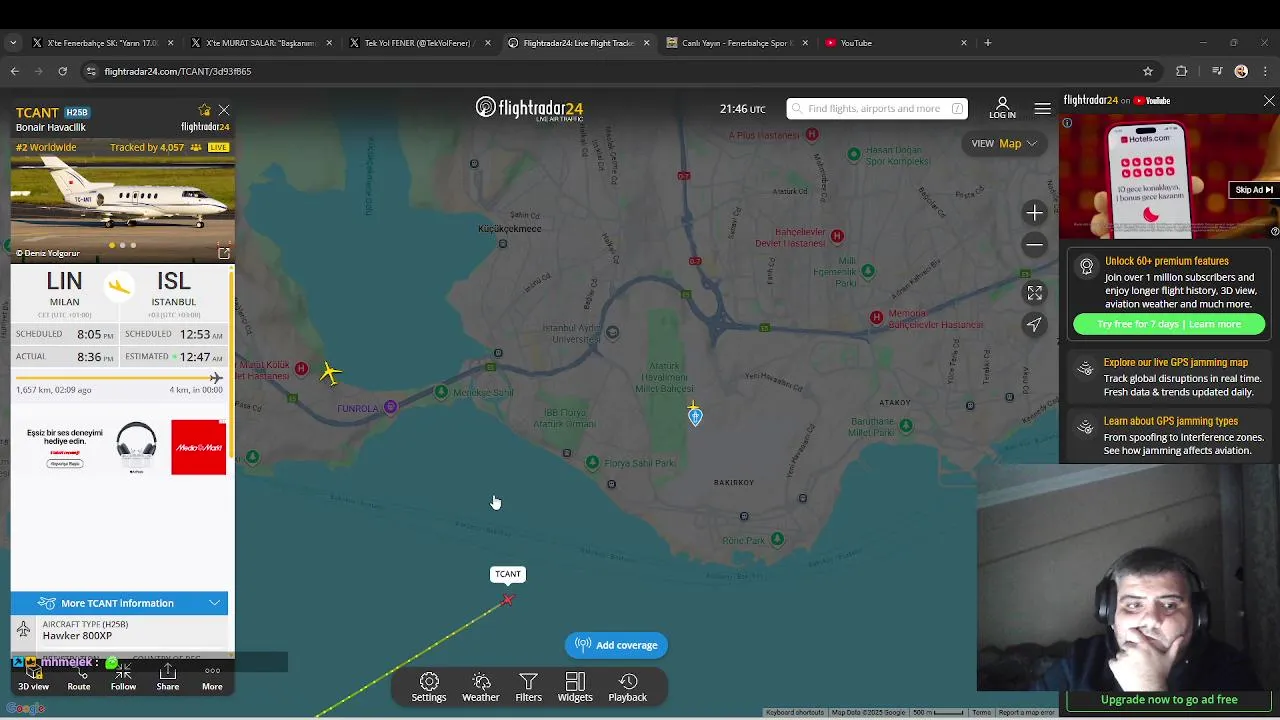
Task: Enter fullscreen map mode
Action: coord(1035,293)
